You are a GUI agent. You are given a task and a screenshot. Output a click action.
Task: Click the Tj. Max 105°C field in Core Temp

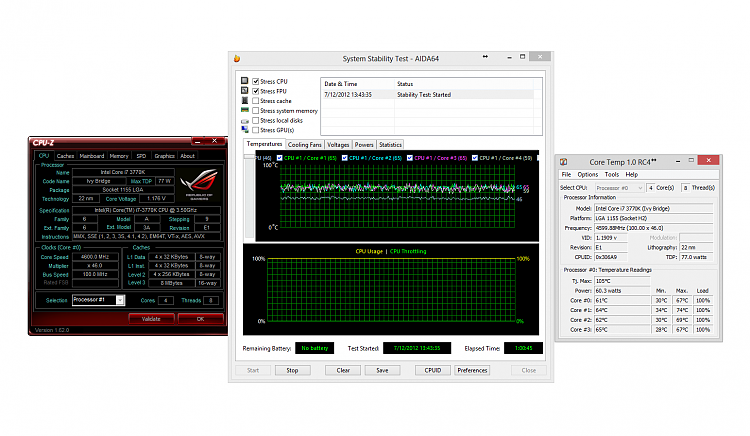[622, 281]
